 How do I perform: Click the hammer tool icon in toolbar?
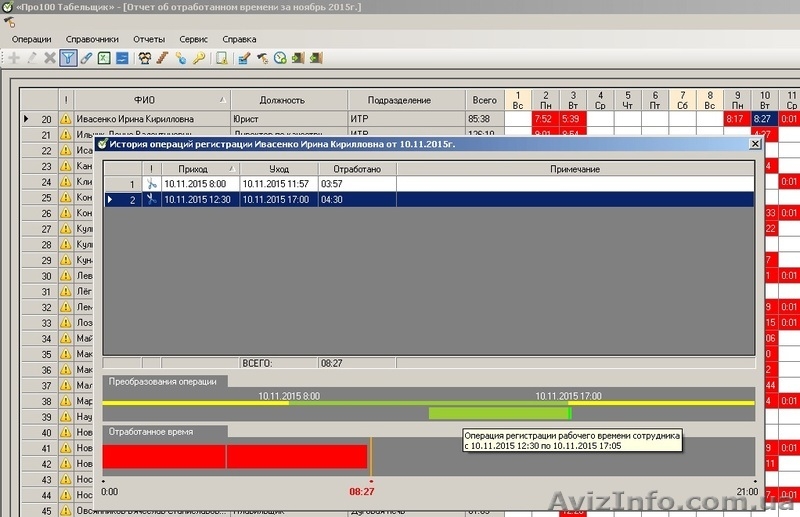click(262, 58)
